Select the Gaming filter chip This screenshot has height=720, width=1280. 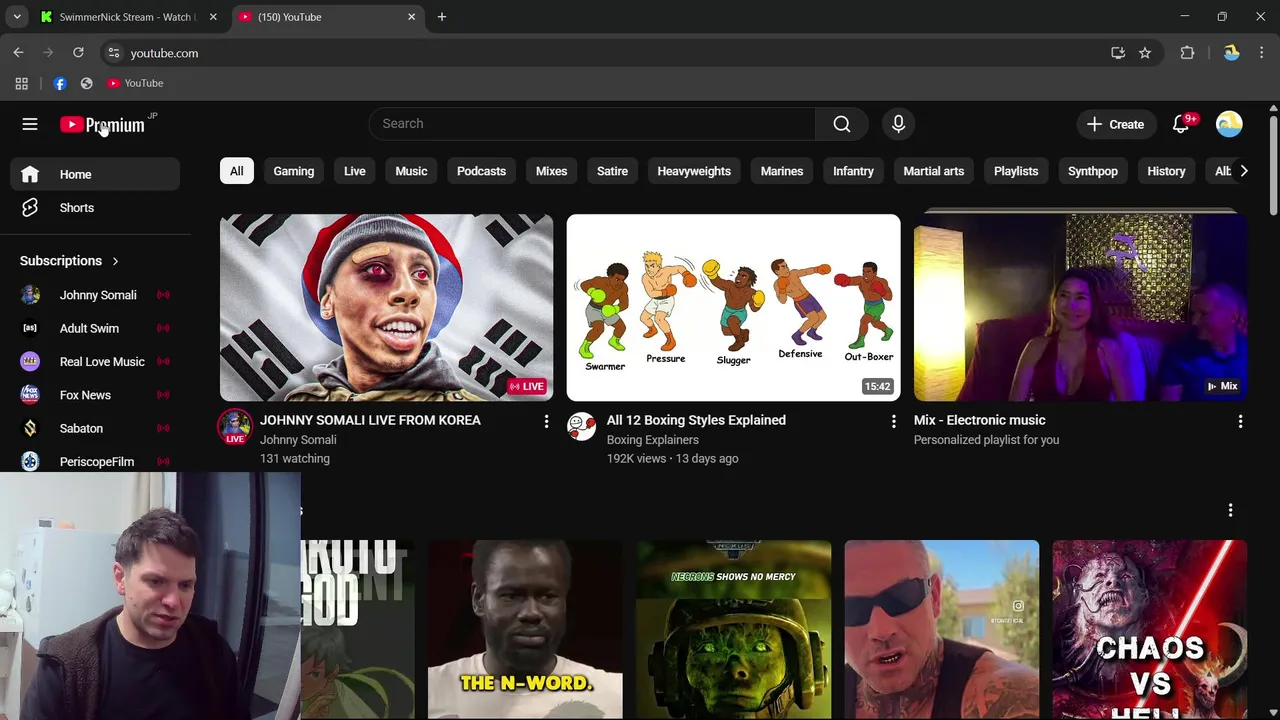pyautogui.click(x=294, y=171)
